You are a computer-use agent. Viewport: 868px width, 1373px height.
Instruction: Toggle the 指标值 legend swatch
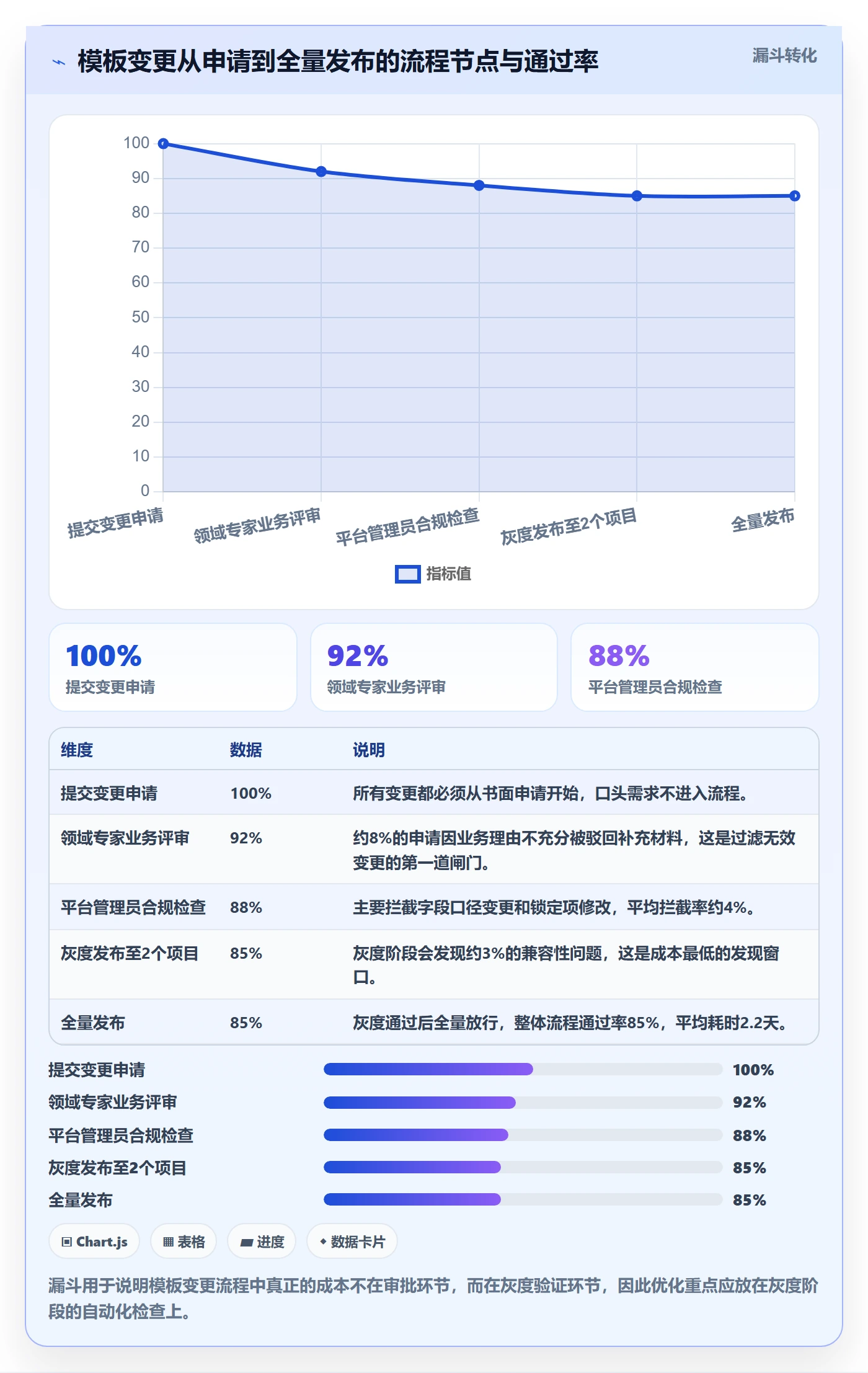pyautogui.click(x=407, y=574)
